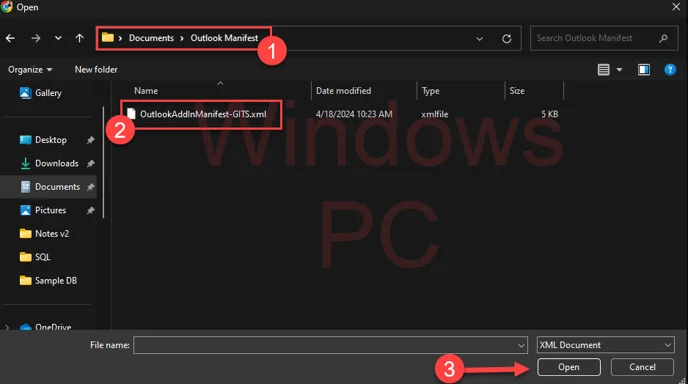Click the search magnifier icon
688x384 pixels.
click(x=663, y=38)
